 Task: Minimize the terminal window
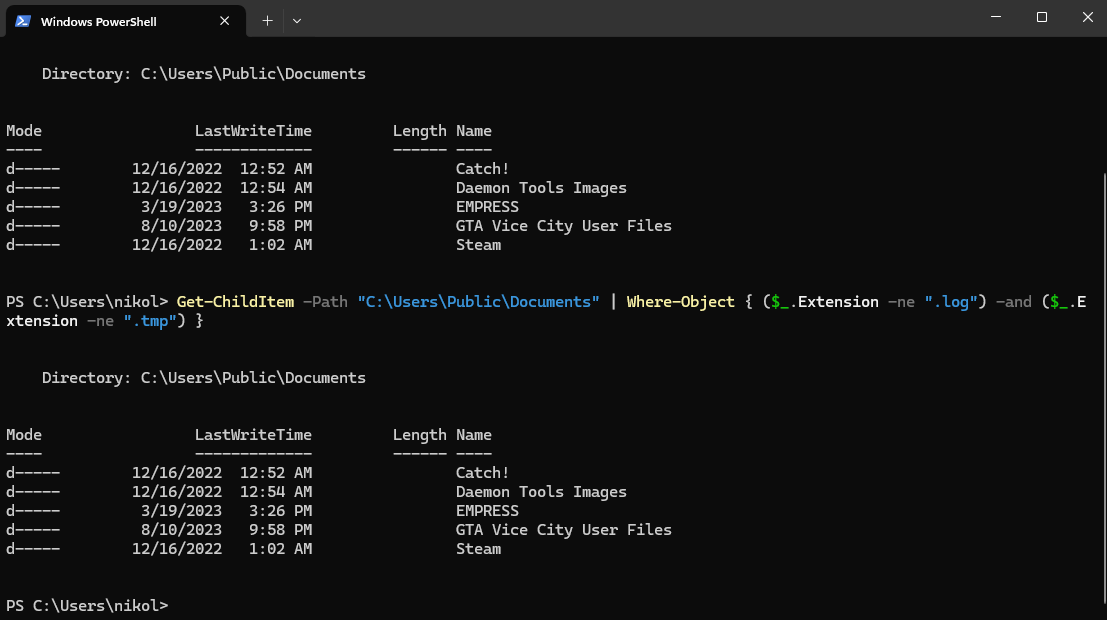[995, 17]
